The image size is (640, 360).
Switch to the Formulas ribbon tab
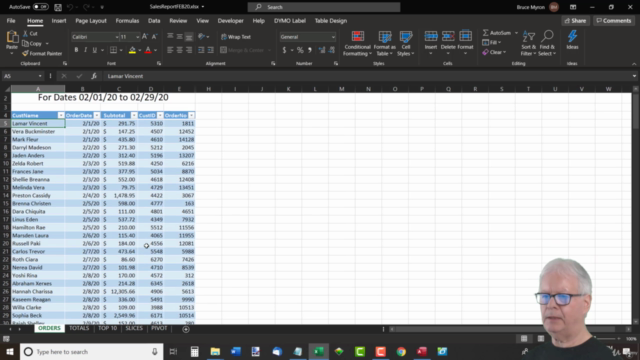click(127, 21)
